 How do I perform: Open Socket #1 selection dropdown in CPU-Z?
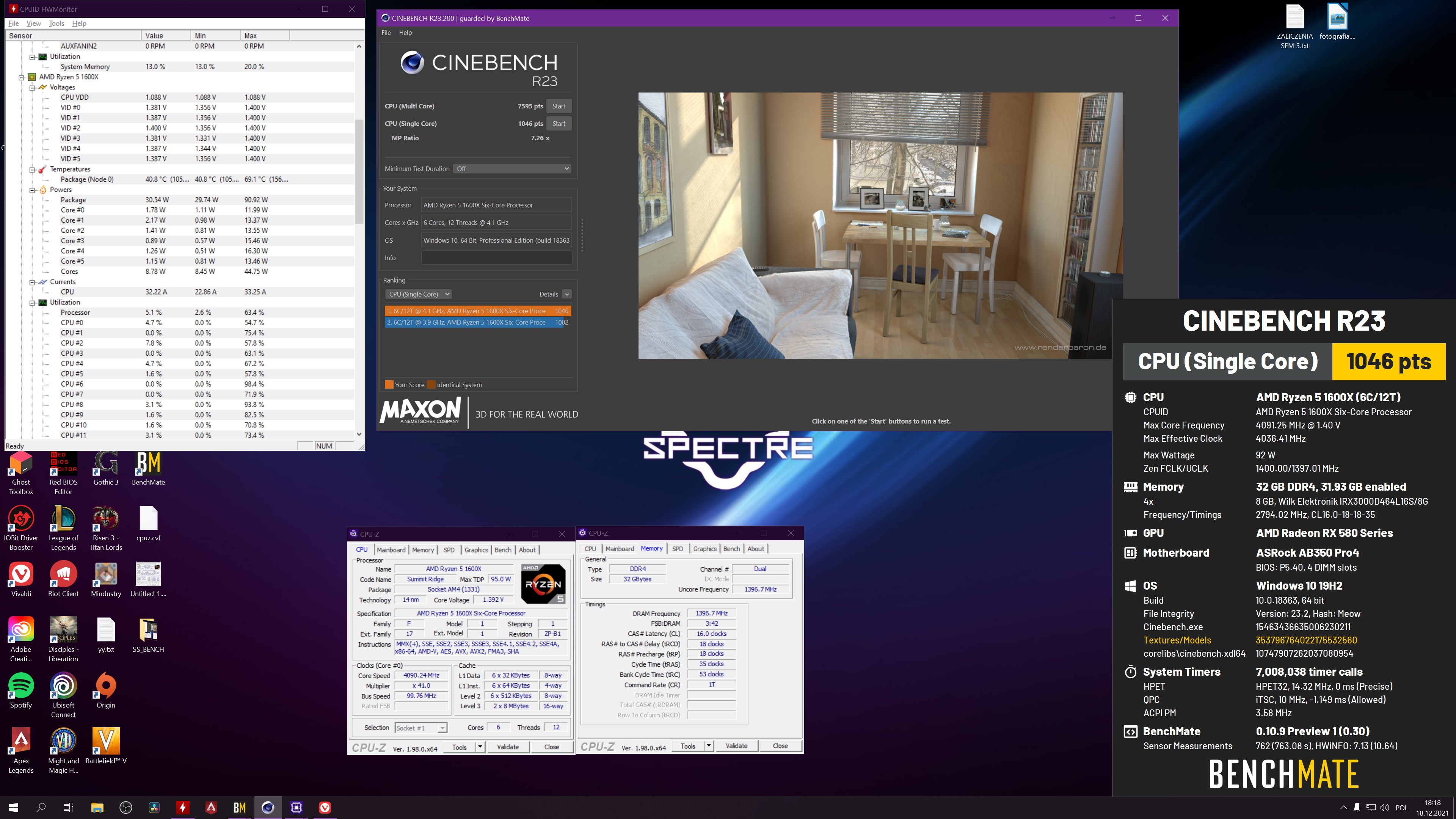pos(421,728)
